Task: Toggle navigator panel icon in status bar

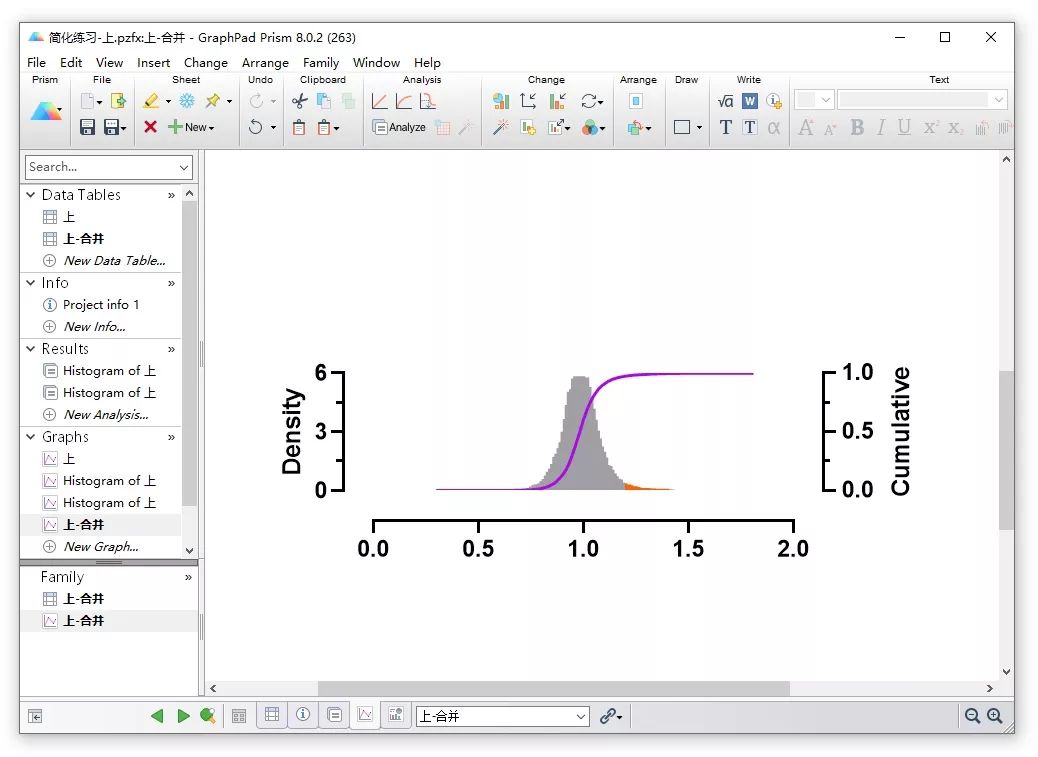Action: click(x=35, y=716)
